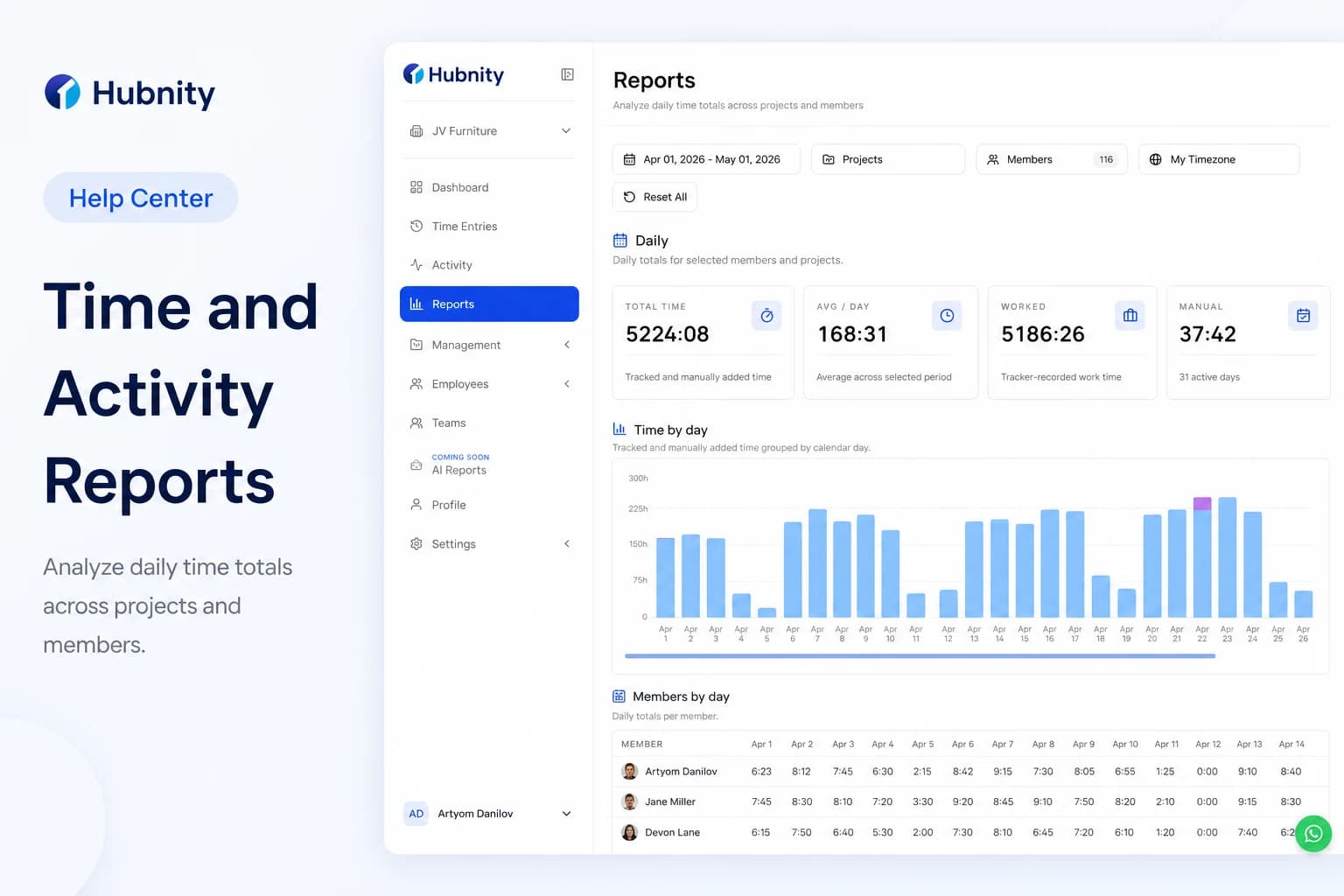Screen dimensions: 1344x896
Task: Click the Help Center badge
Action: tap(141, 198)
